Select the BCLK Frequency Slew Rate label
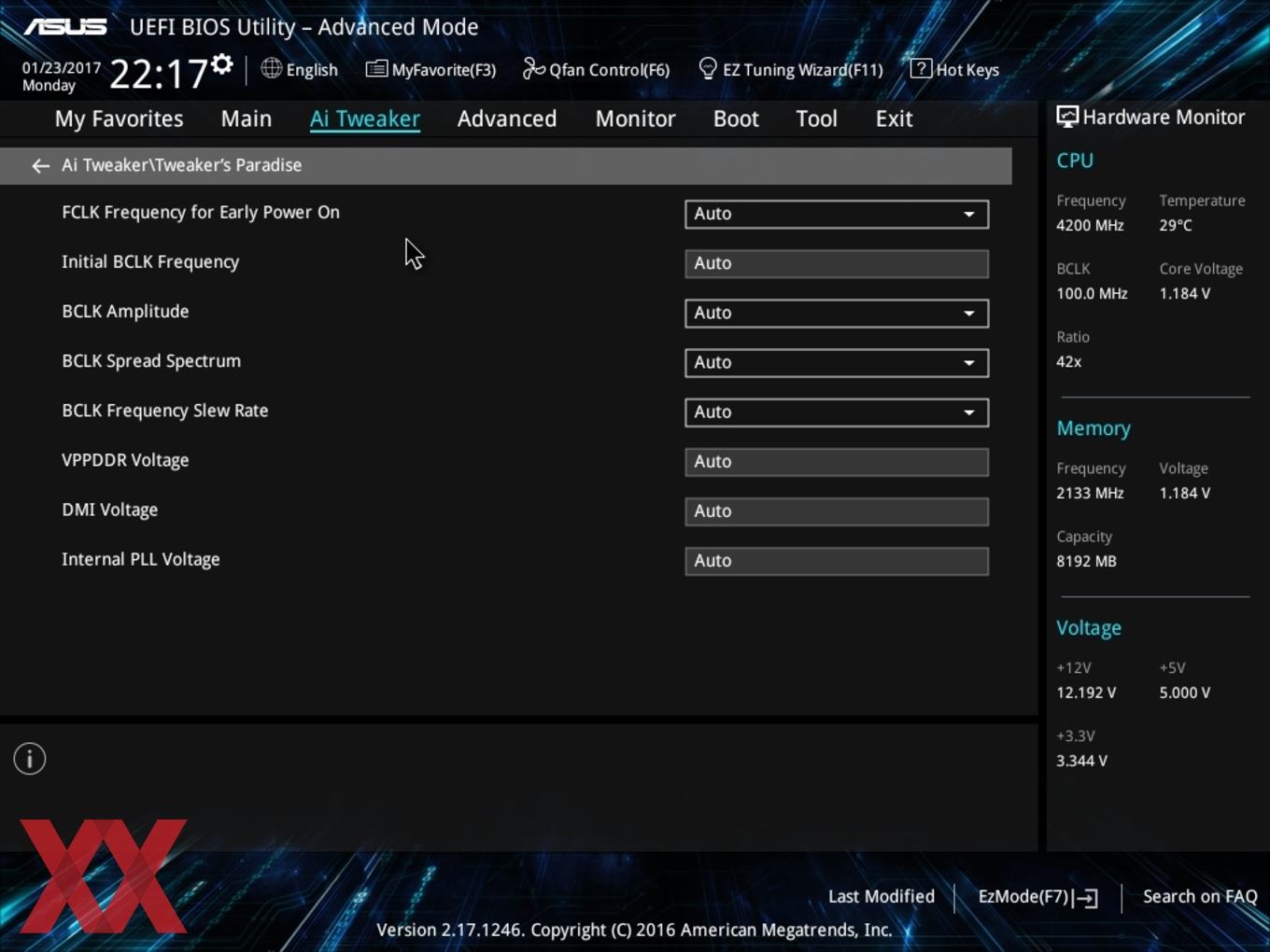Viewport: 1270px width, 952px height. (165, 410)
